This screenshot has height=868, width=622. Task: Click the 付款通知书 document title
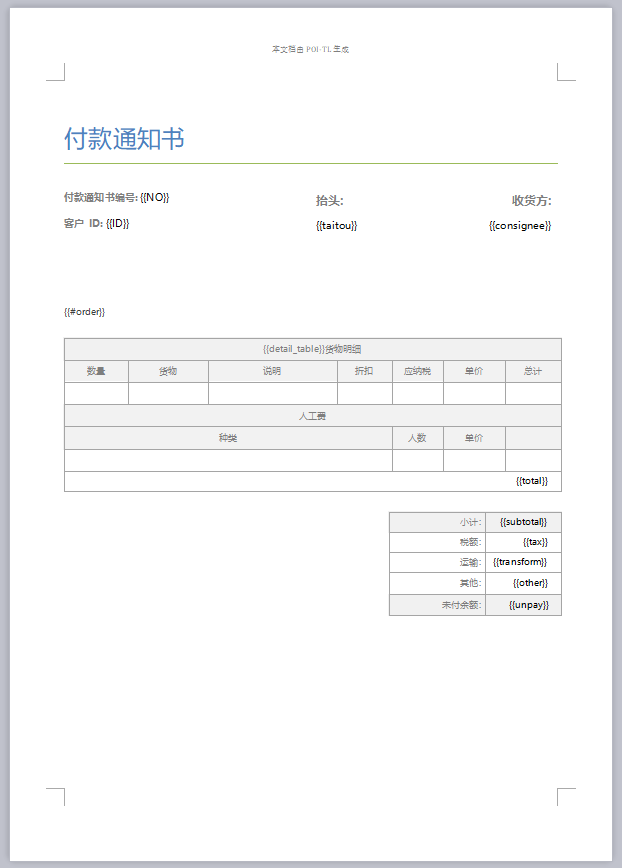(x=124, y=139)
